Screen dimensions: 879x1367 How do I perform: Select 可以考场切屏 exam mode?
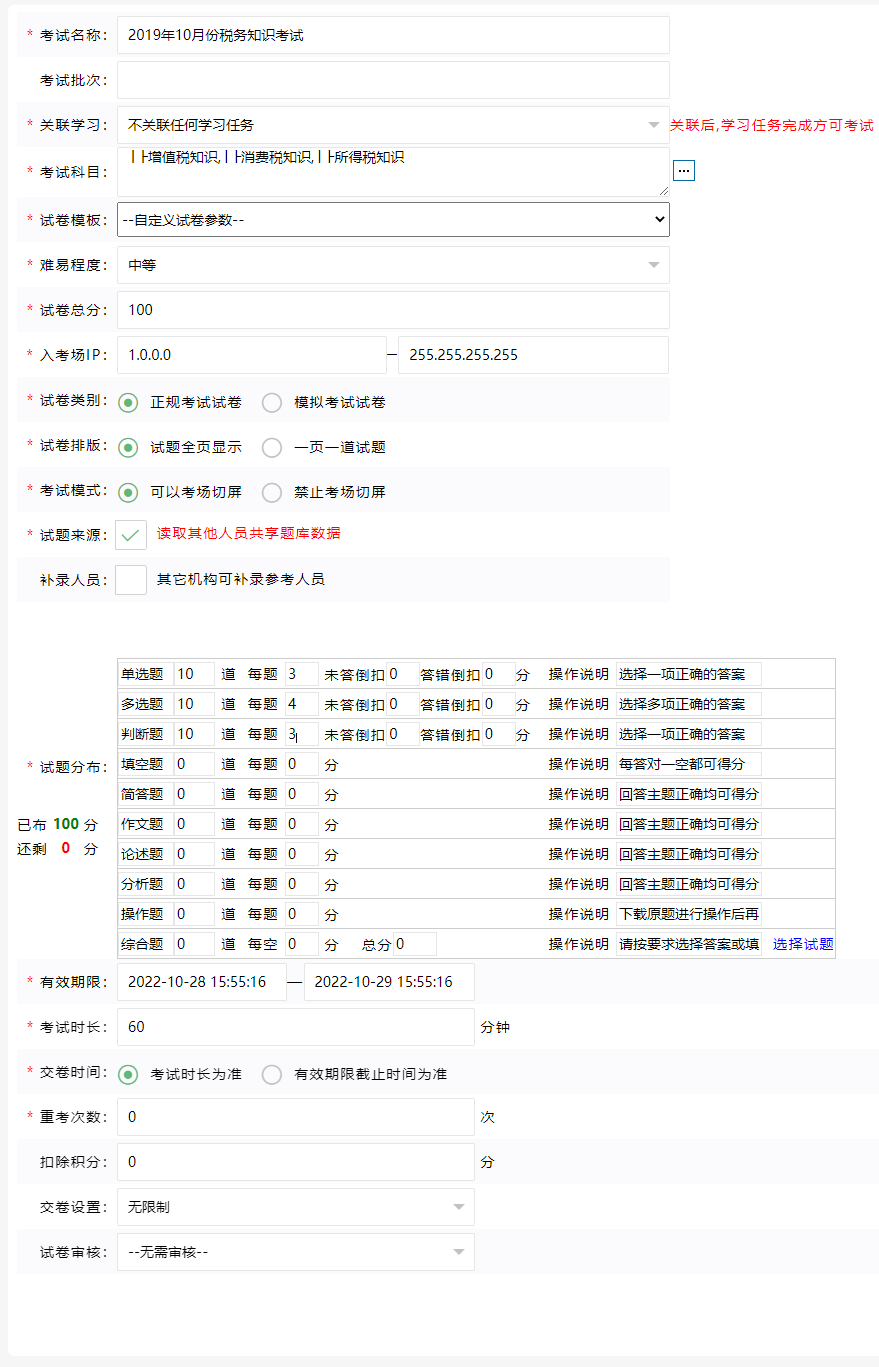click(x=128, y=492)
